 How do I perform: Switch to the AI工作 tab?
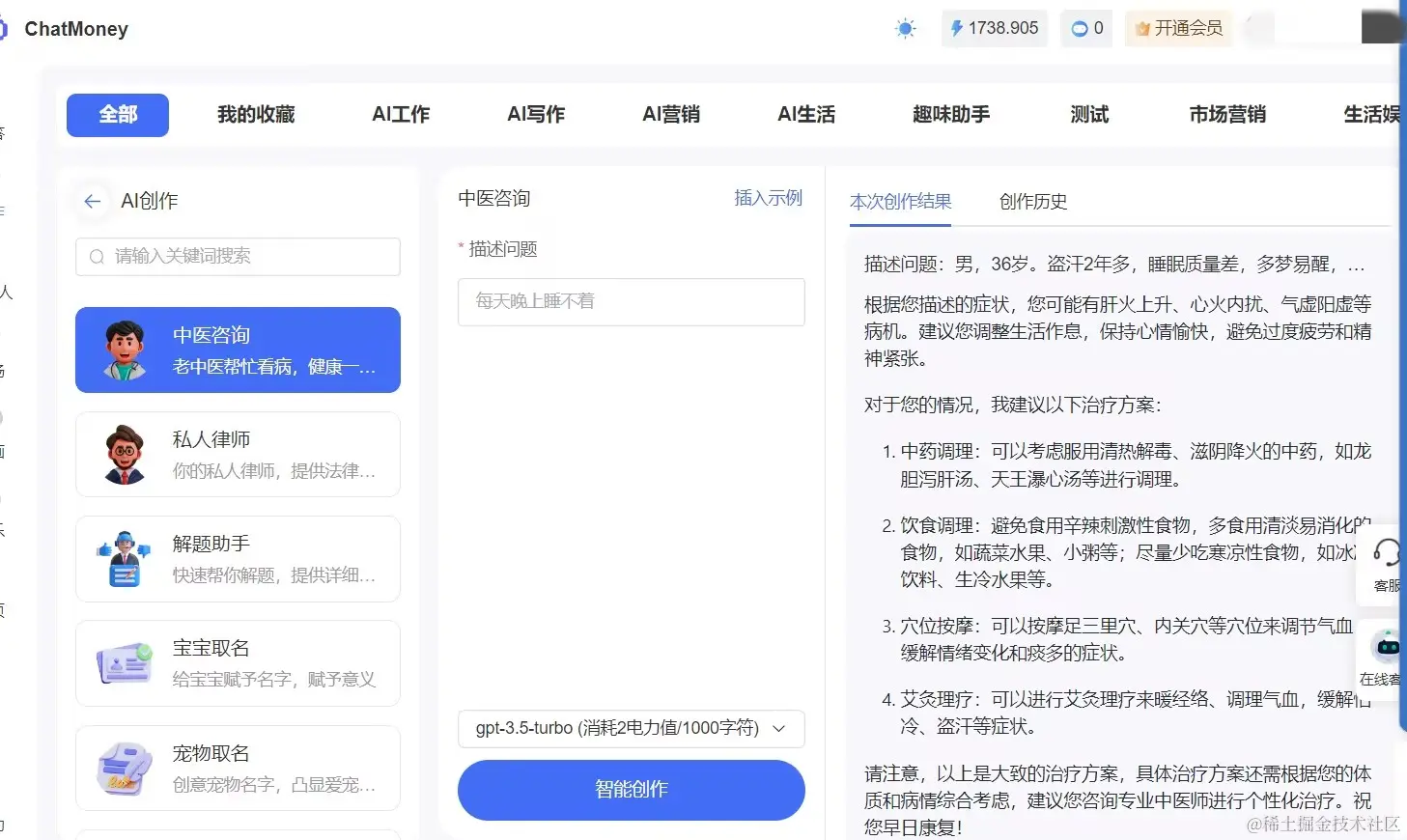point(401,115)
